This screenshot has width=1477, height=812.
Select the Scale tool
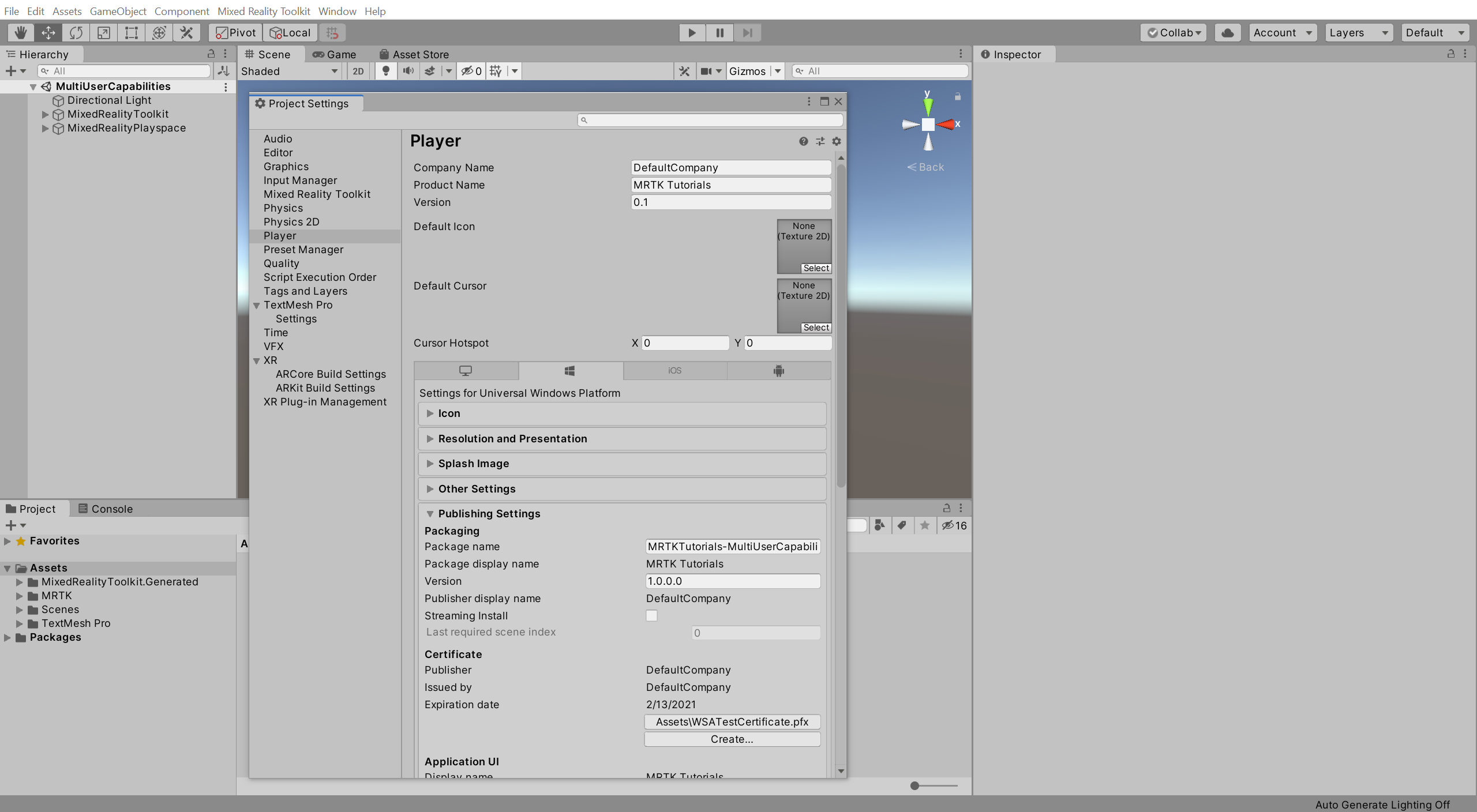[x=103, y=33]
